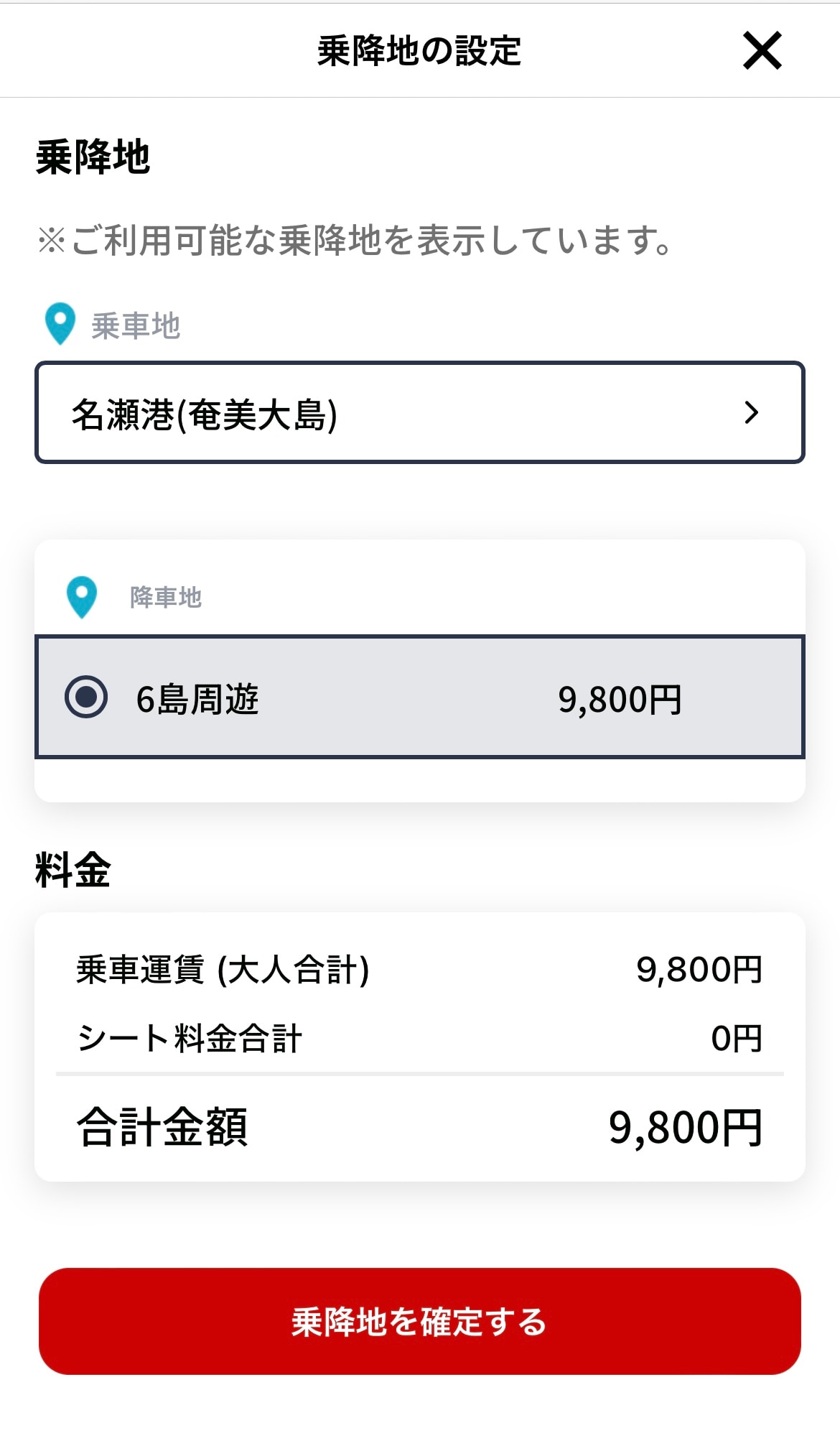Select the 6島周遊 radio button

[x=86, y=697]
